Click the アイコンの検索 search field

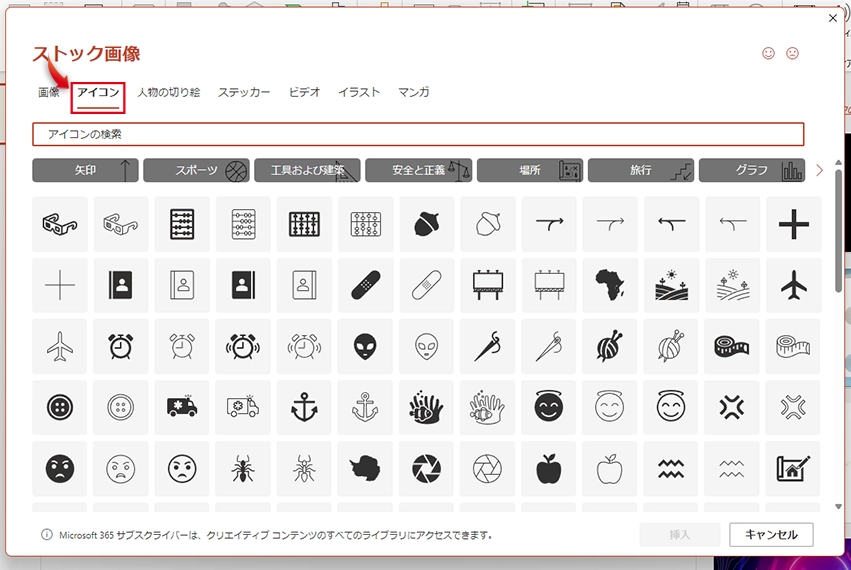pyautogui.click(x=418, y=134)
